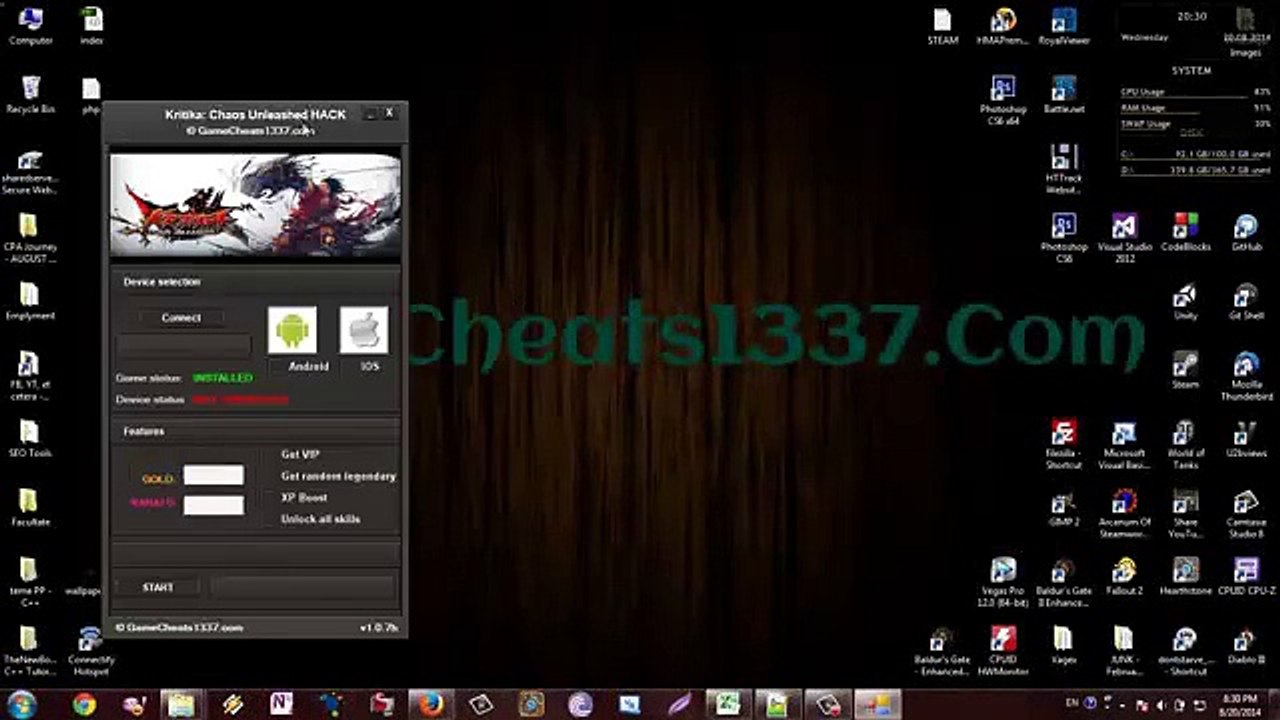Open OneNote from the taskbar

(x=283, y=704)
